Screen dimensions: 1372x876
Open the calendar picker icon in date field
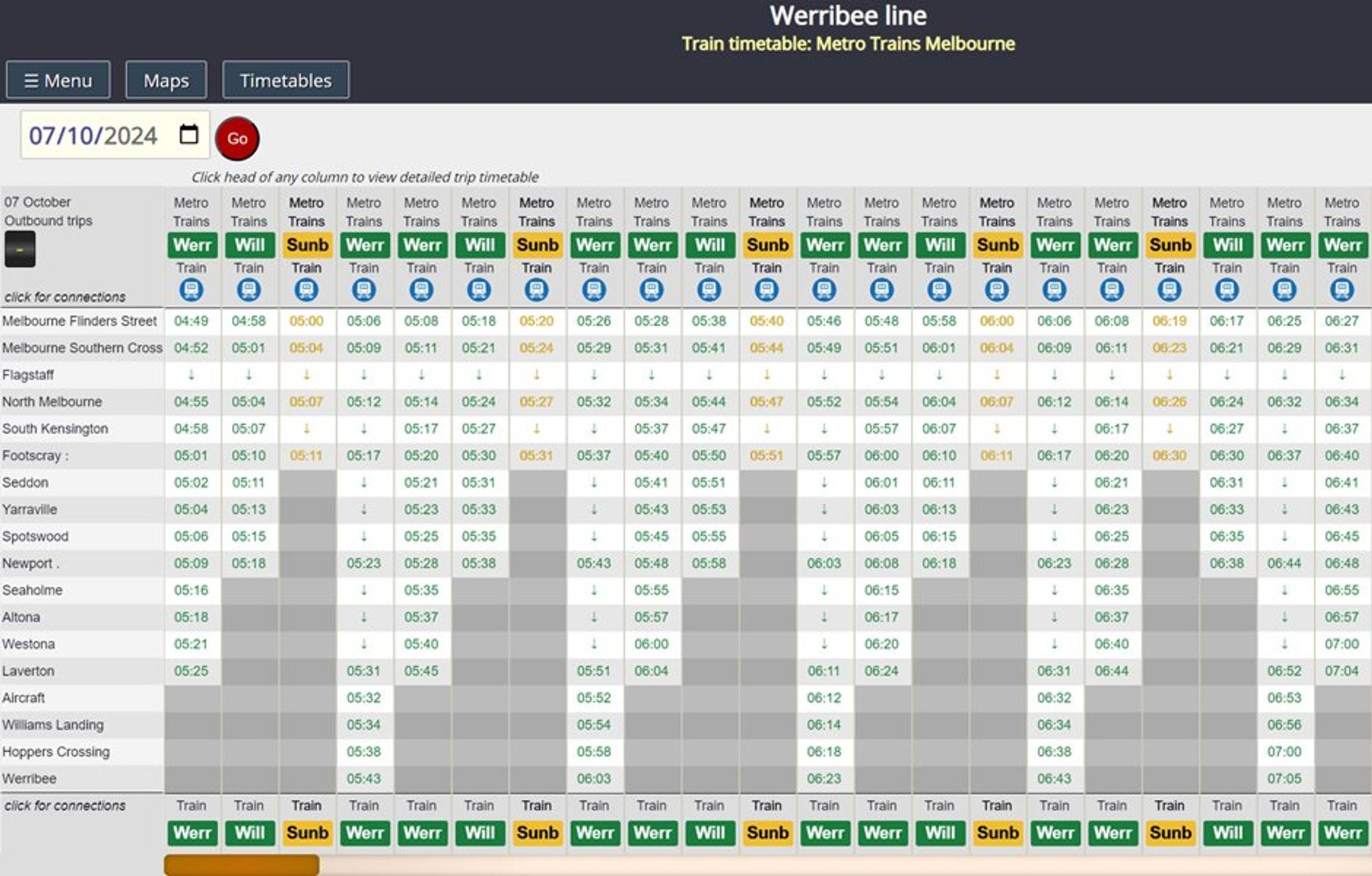tap(189, 134)
